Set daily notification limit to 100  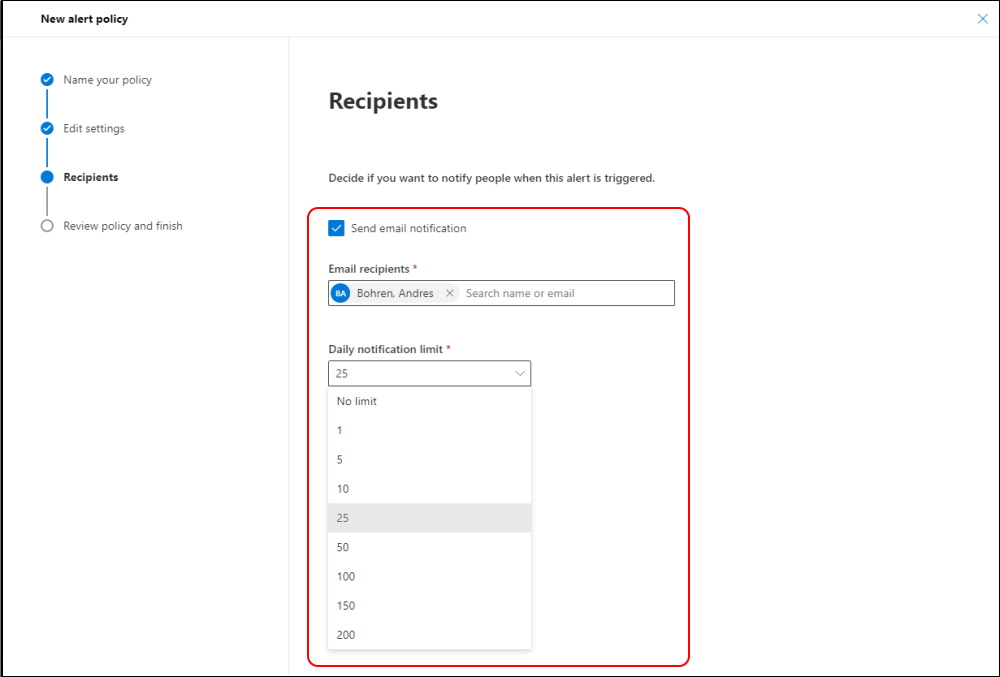click(x=429, y=576)
